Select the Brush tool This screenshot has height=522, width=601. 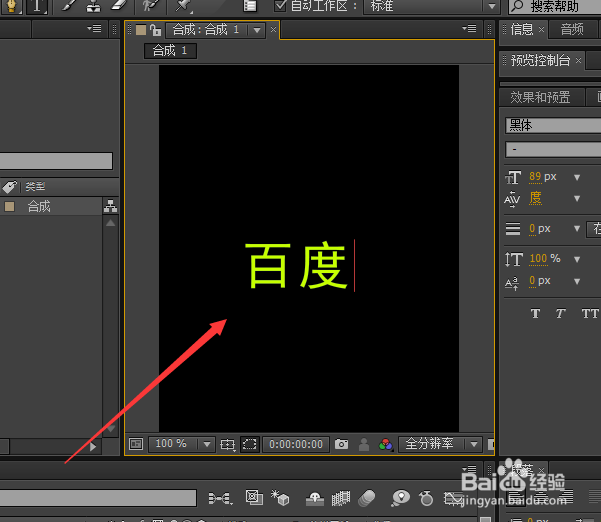click(68, 6)
